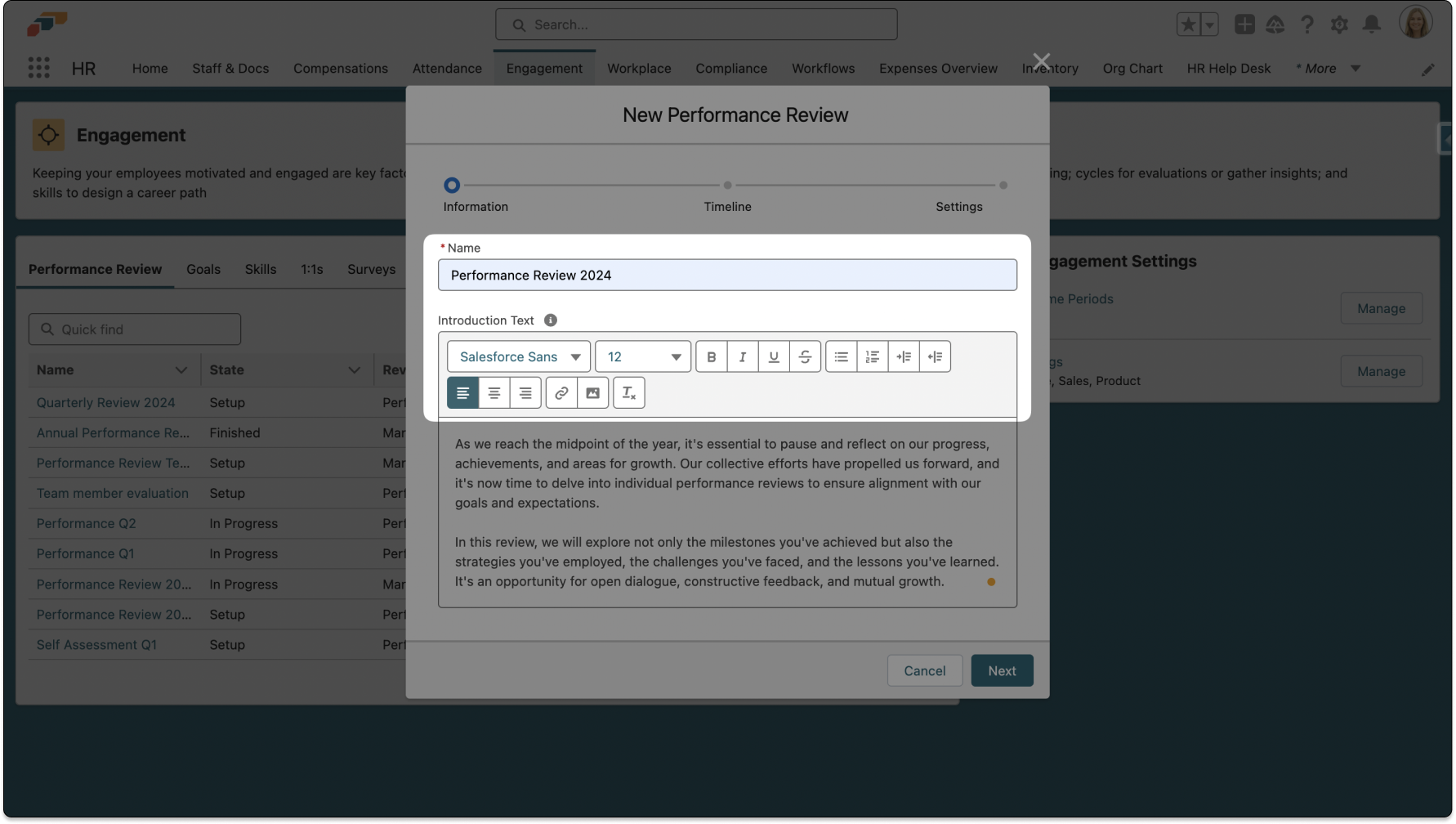Click Next to proceed to Timeline
1456x824 pixels.
[x=1002, y=670]
